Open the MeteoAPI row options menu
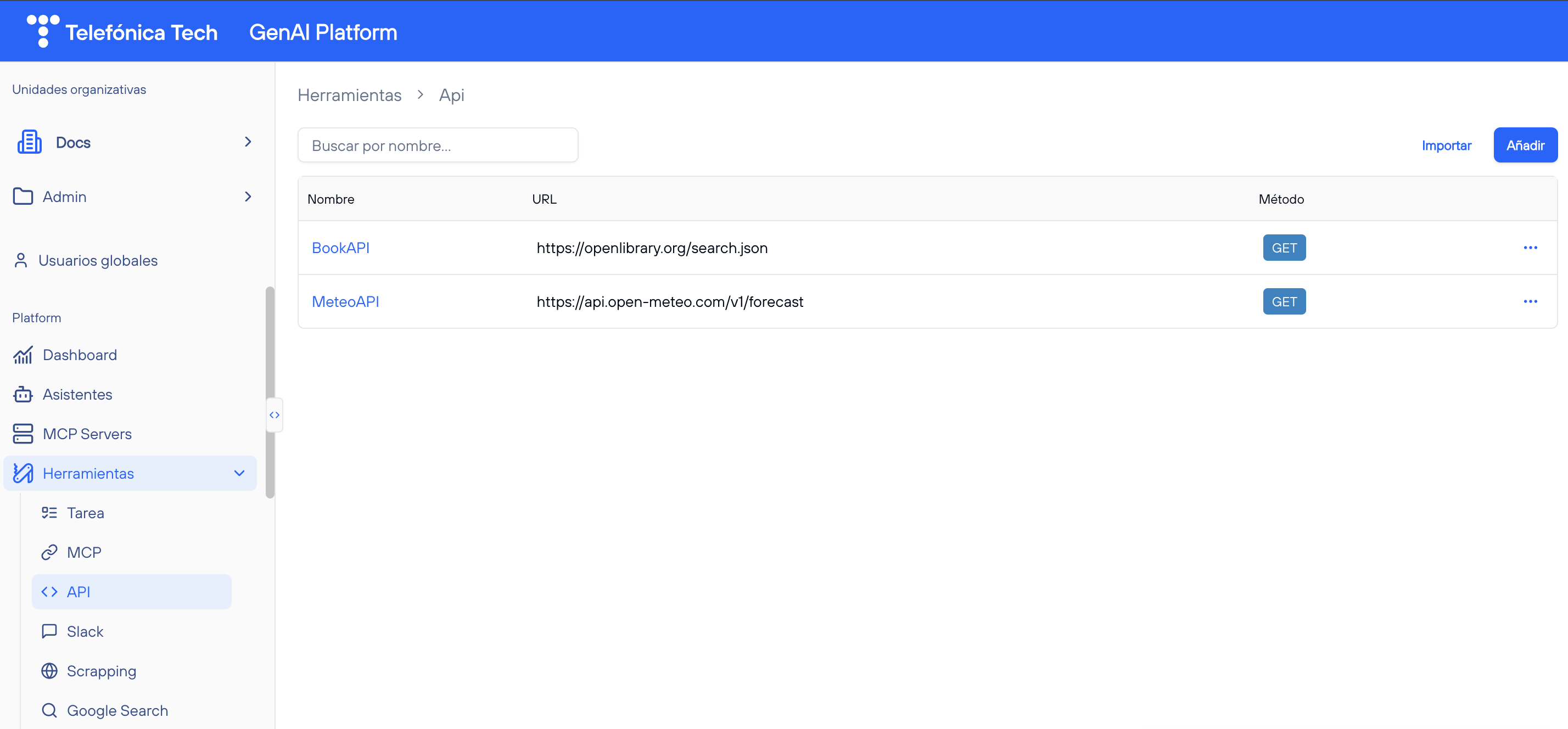 tap(1530, 301)
